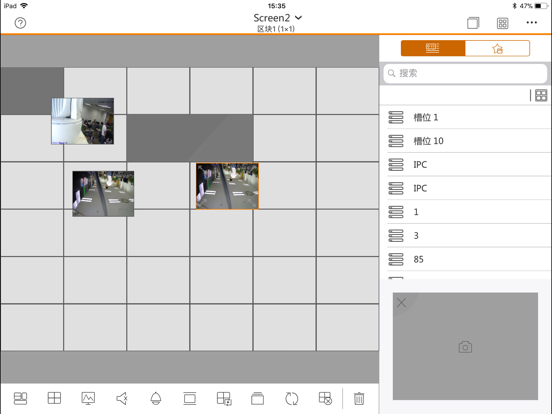Tap the trash delete icon

pyautogui.click(x=359, y=399)
